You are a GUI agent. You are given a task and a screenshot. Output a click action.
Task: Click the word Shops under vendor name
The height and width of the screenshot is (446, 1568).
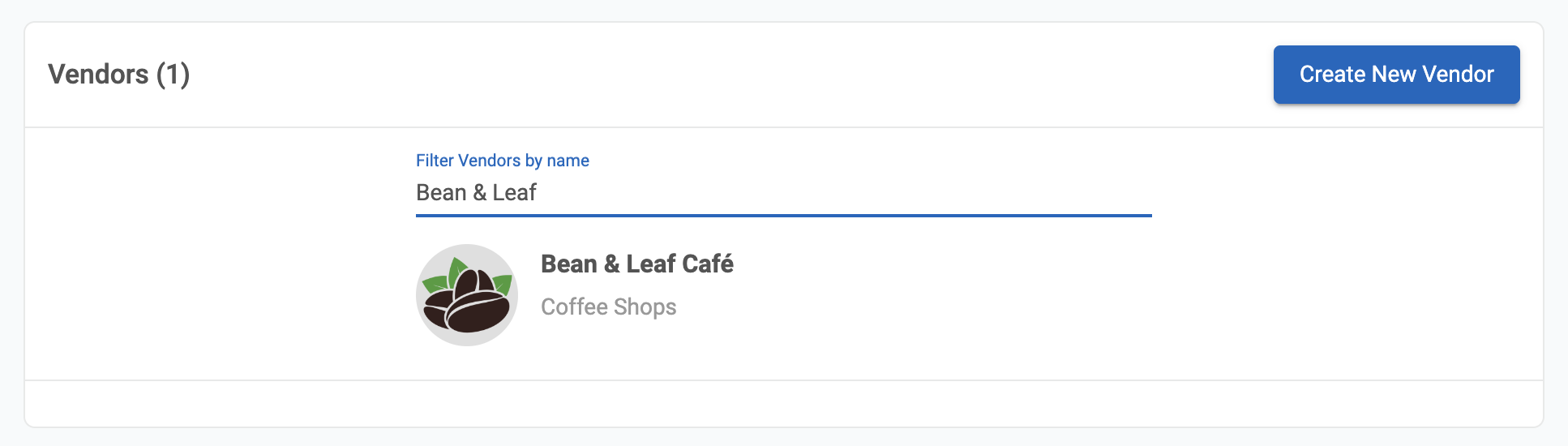click(x=645, y=307)
